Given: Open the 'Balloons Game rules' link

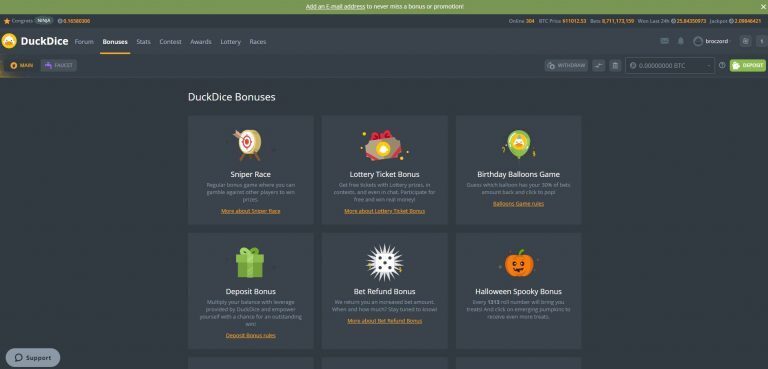Looking at the screenshot, I should [518, 204].
